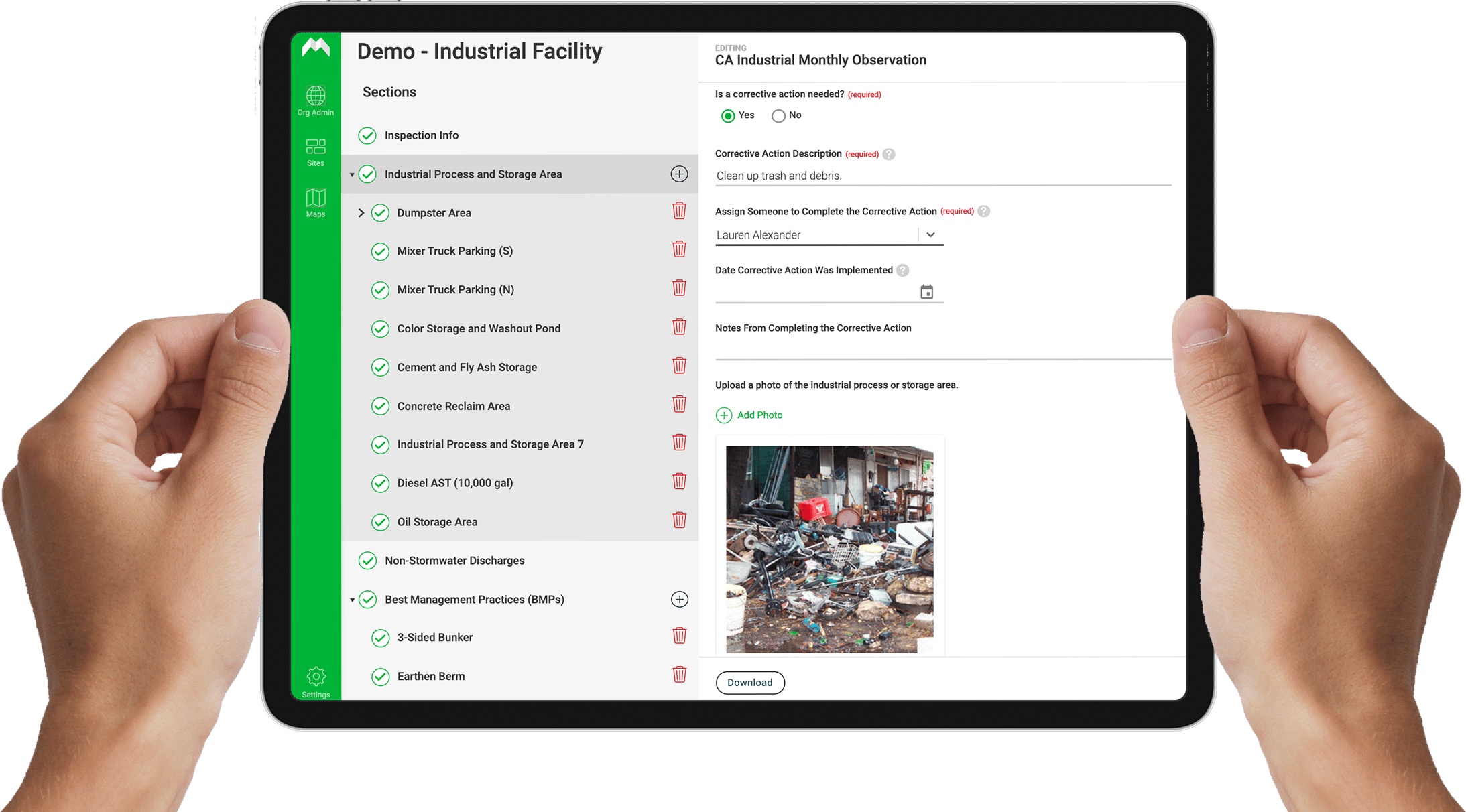
Task: Select the Sites icon in sidebar
Action: click(315, 149)
